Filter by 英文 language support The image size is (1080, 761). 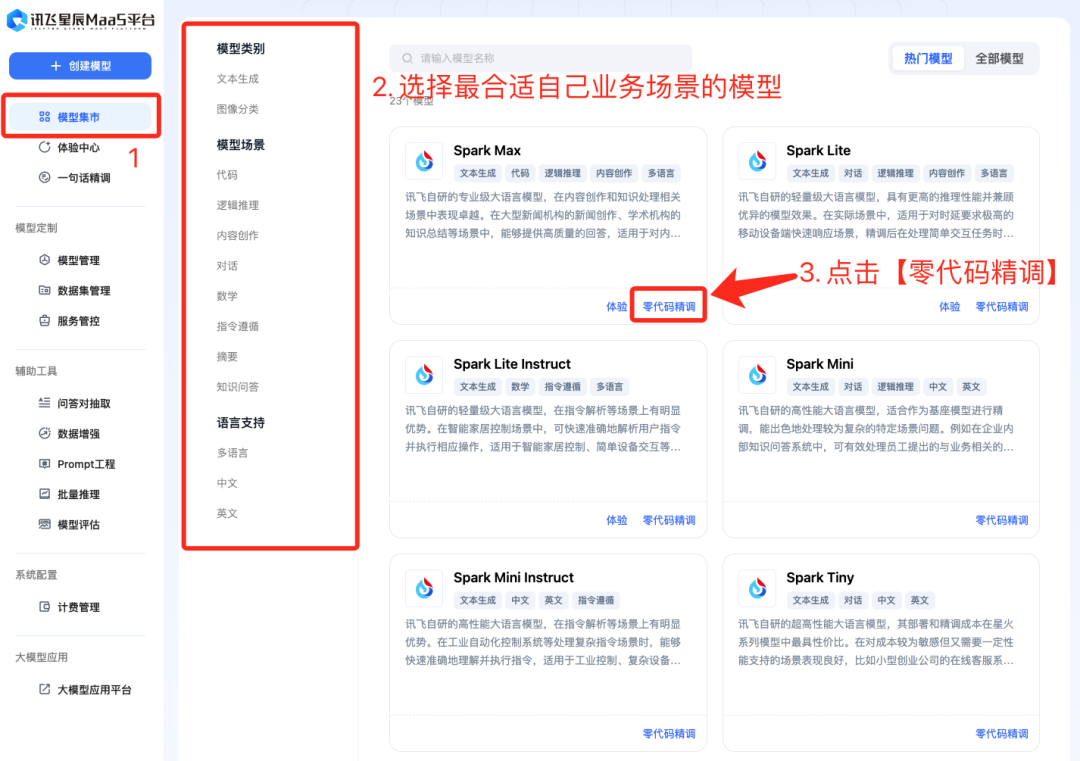point(227,514)
